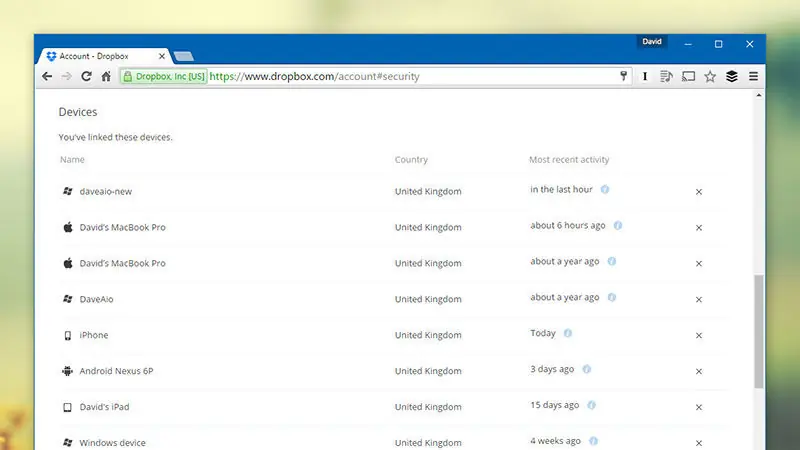Image resolution: width=800 pixels, height=450 pixels.
Task: Maximize the Chrome window
Action: pos(718,44)
